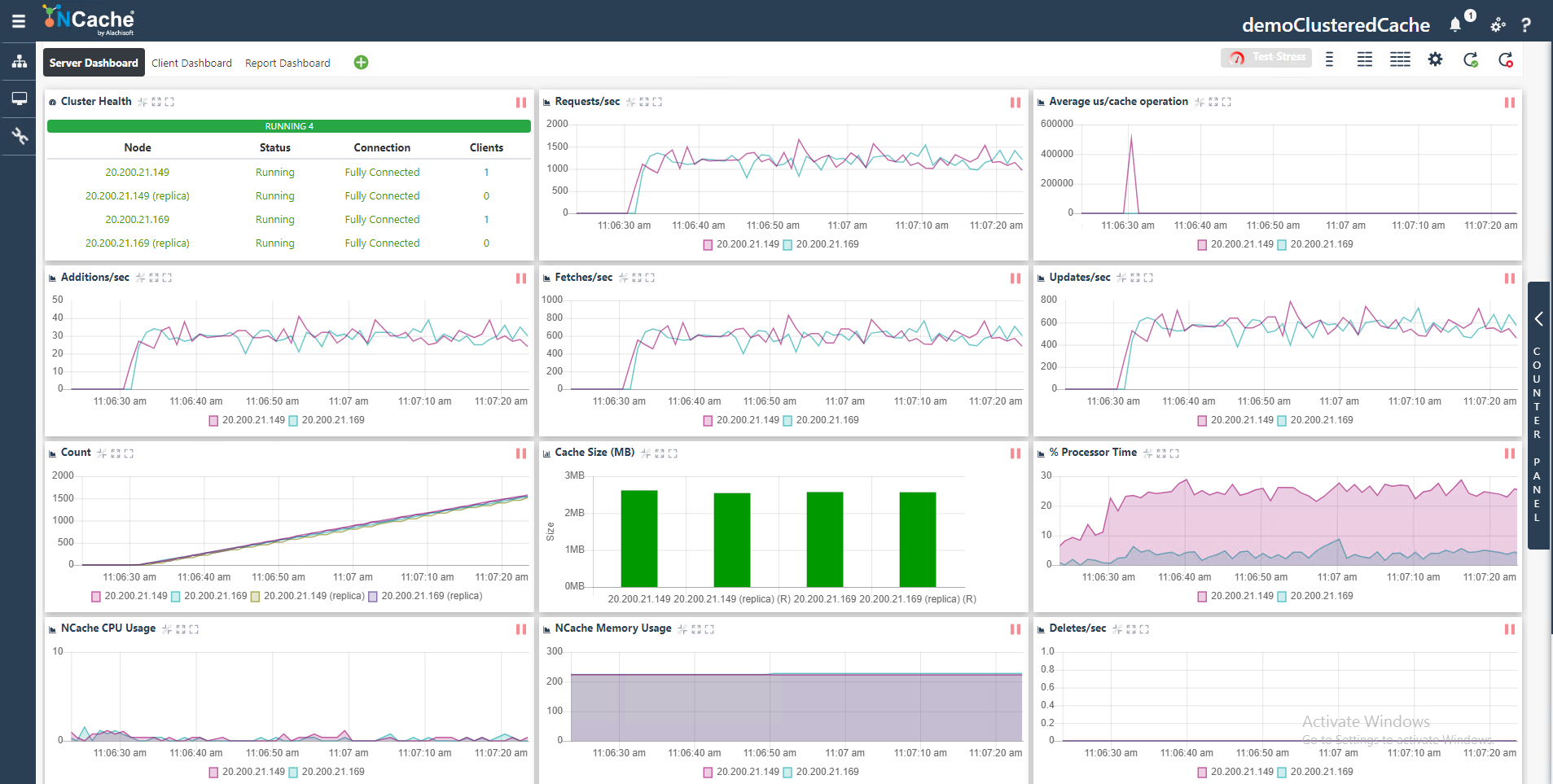Screen dimensions: 1553x784
Task: Pause the Additions/sec chart
Action: (521, 278)
